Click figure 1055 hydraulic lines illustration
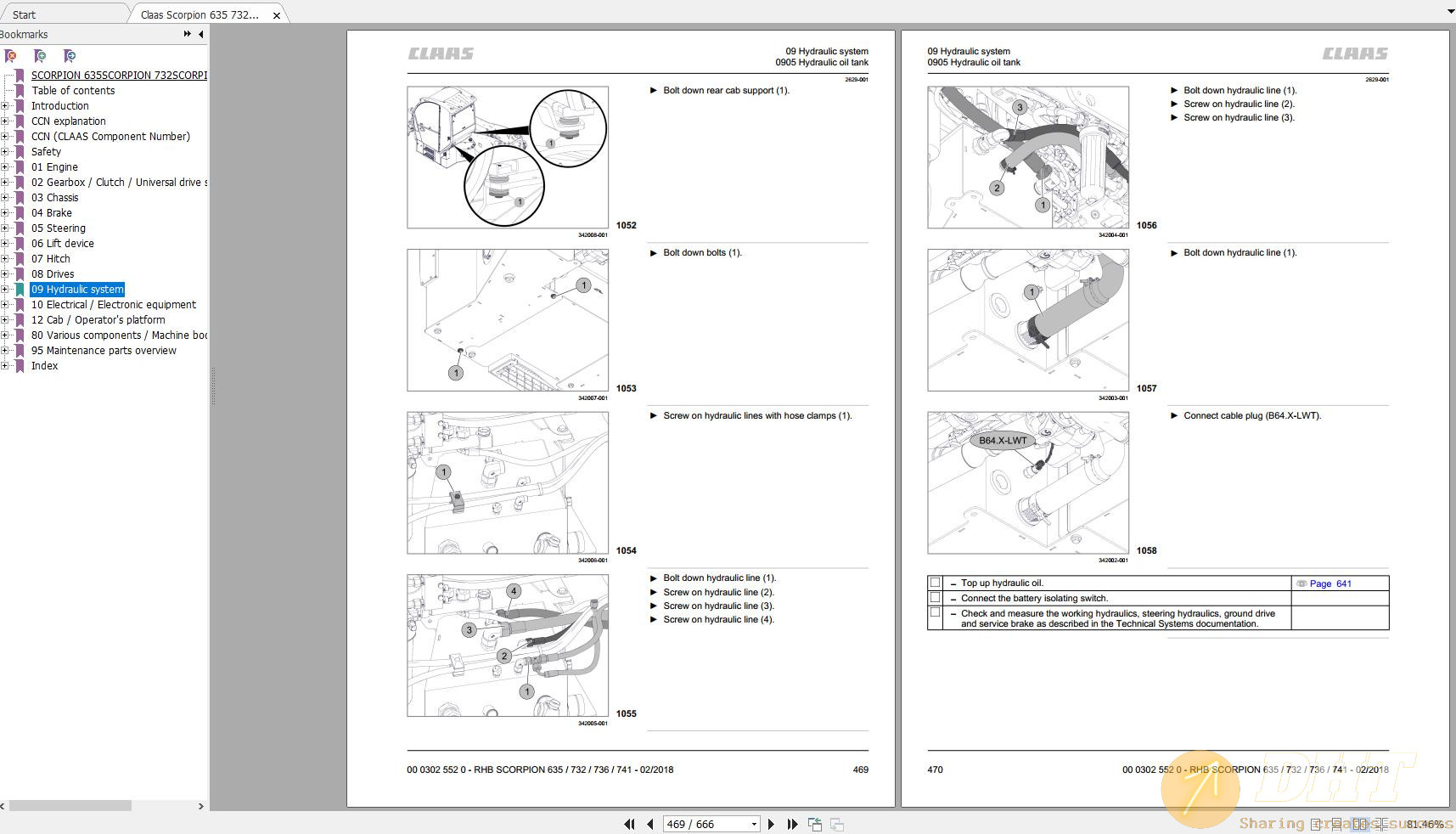 coord(508,645)
